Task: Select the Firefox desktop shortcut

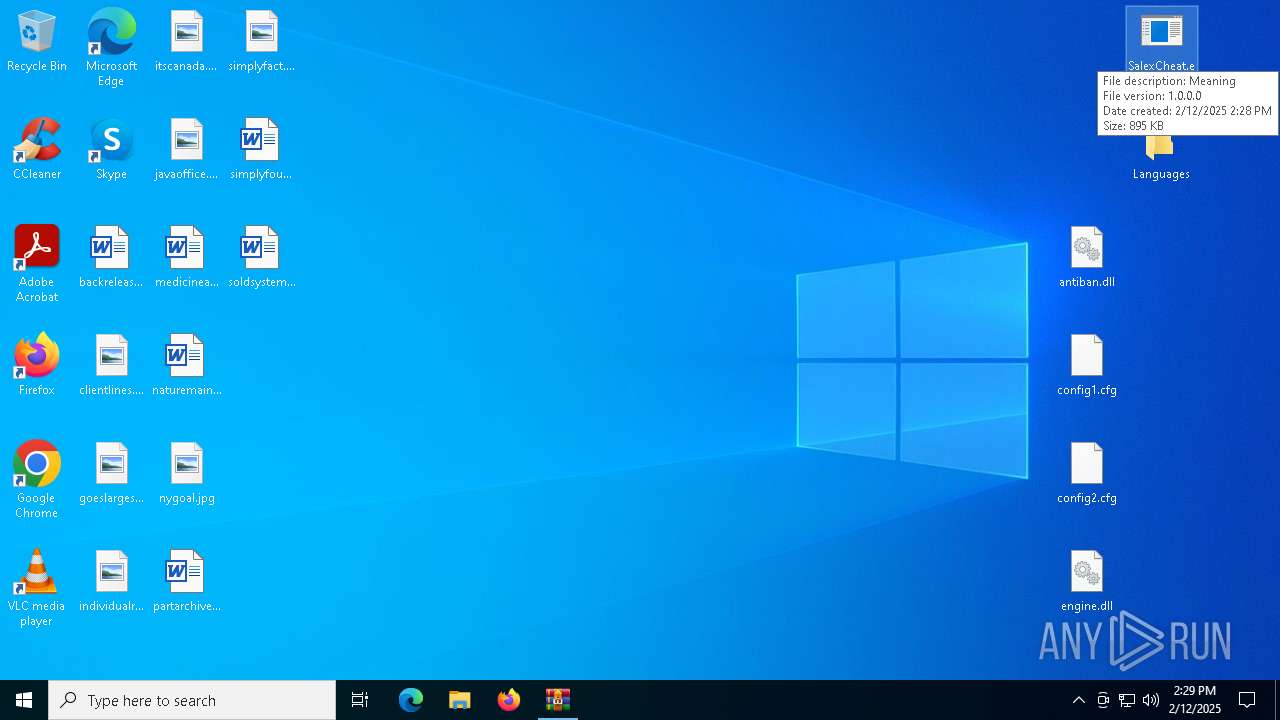Action: pos(37,366)
